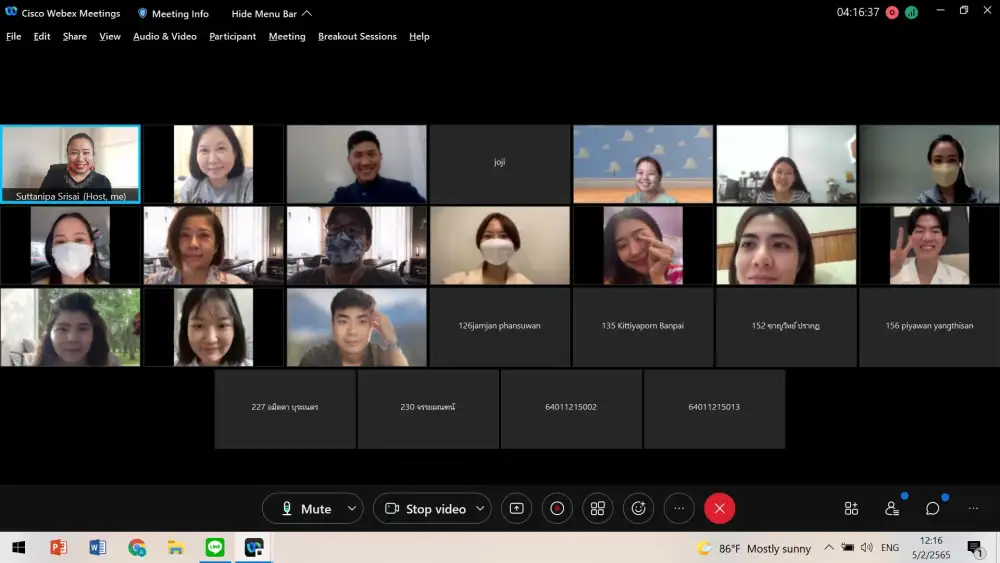Screen dimensions: 1000x563
Task: Open the Breakout Sessions menu
Action: (x=357, y=36)
